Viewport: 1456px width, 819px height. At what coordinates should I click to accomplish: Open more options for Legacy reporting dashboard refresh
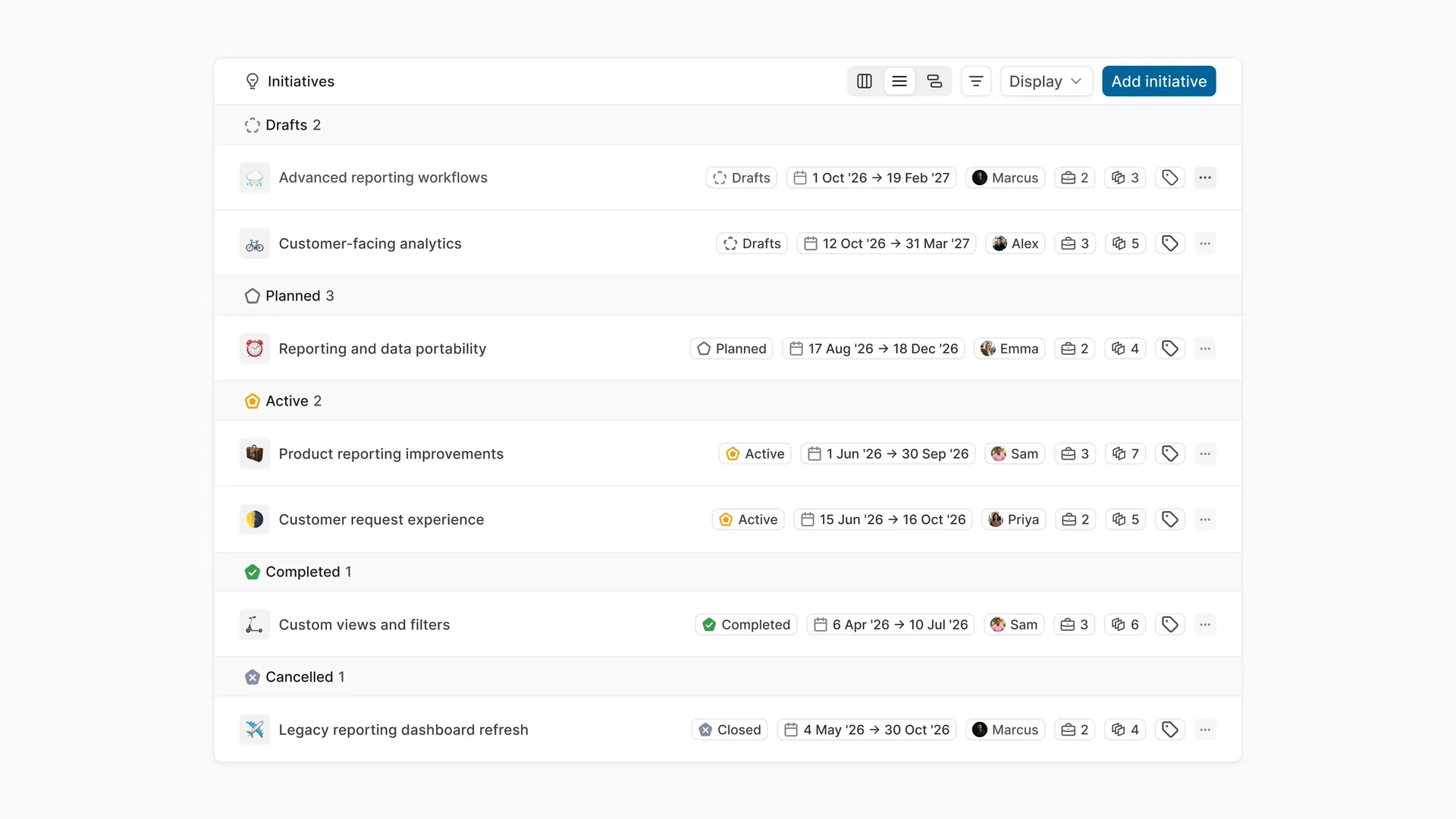[1205, 730]
